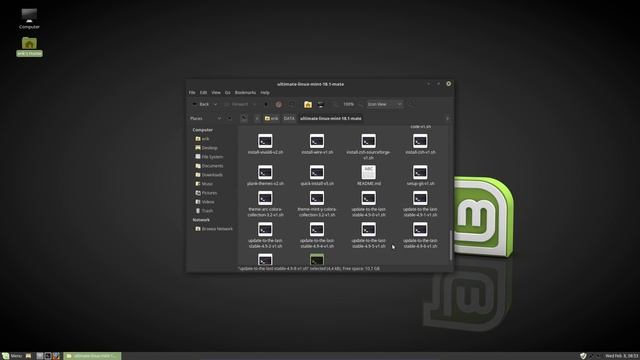Toggle the text location entry pencil icon
Image resolution: width=640 pixels, height=360 pixels.
(x=244, y=118)
